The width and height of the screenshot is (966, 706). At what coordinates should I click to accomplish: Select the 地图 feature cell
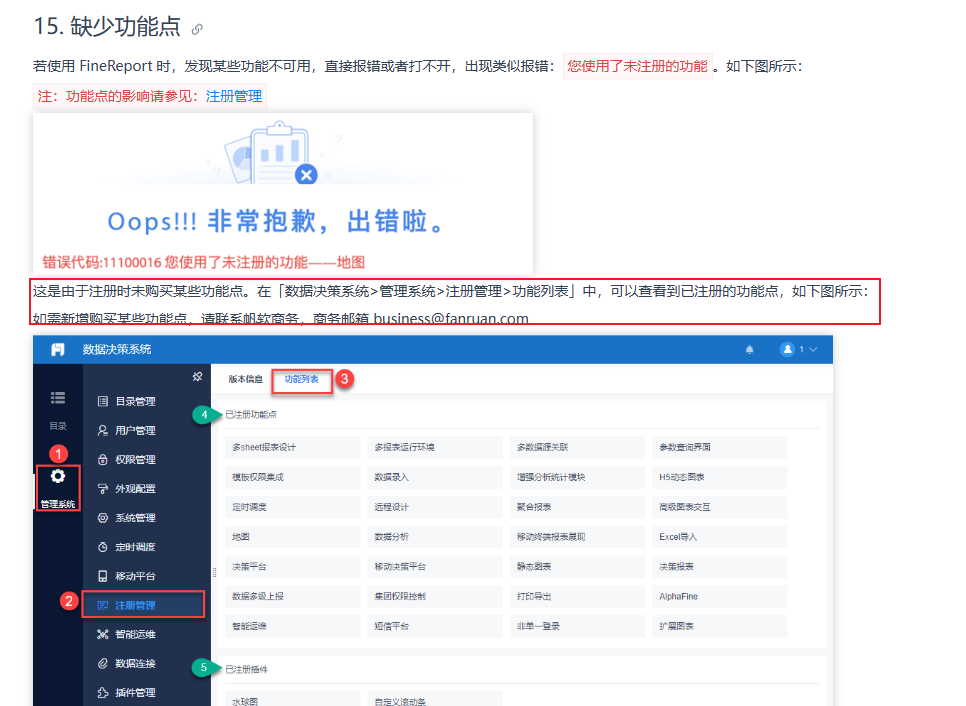[x=293, y=537]
